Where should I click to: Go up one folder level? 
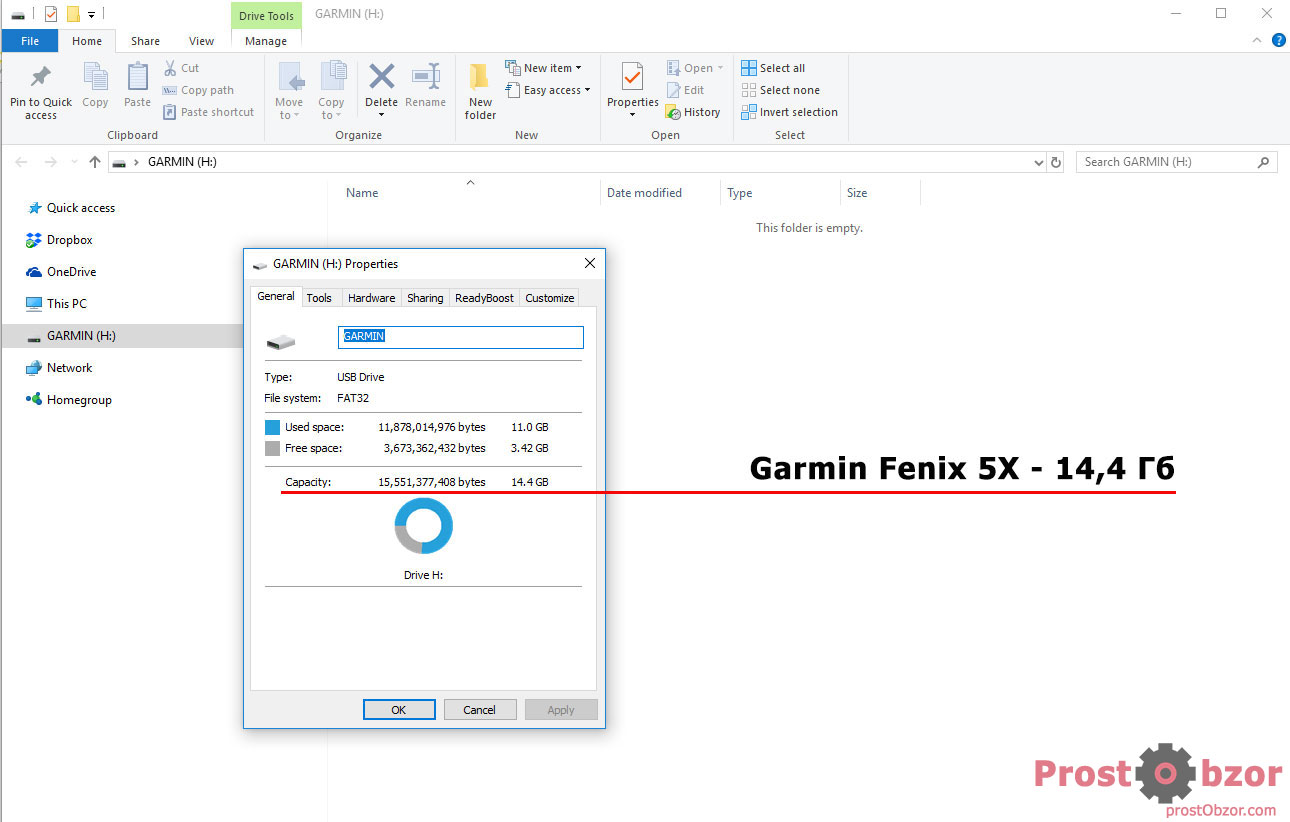pyautogui.click(x=95, y=162)
